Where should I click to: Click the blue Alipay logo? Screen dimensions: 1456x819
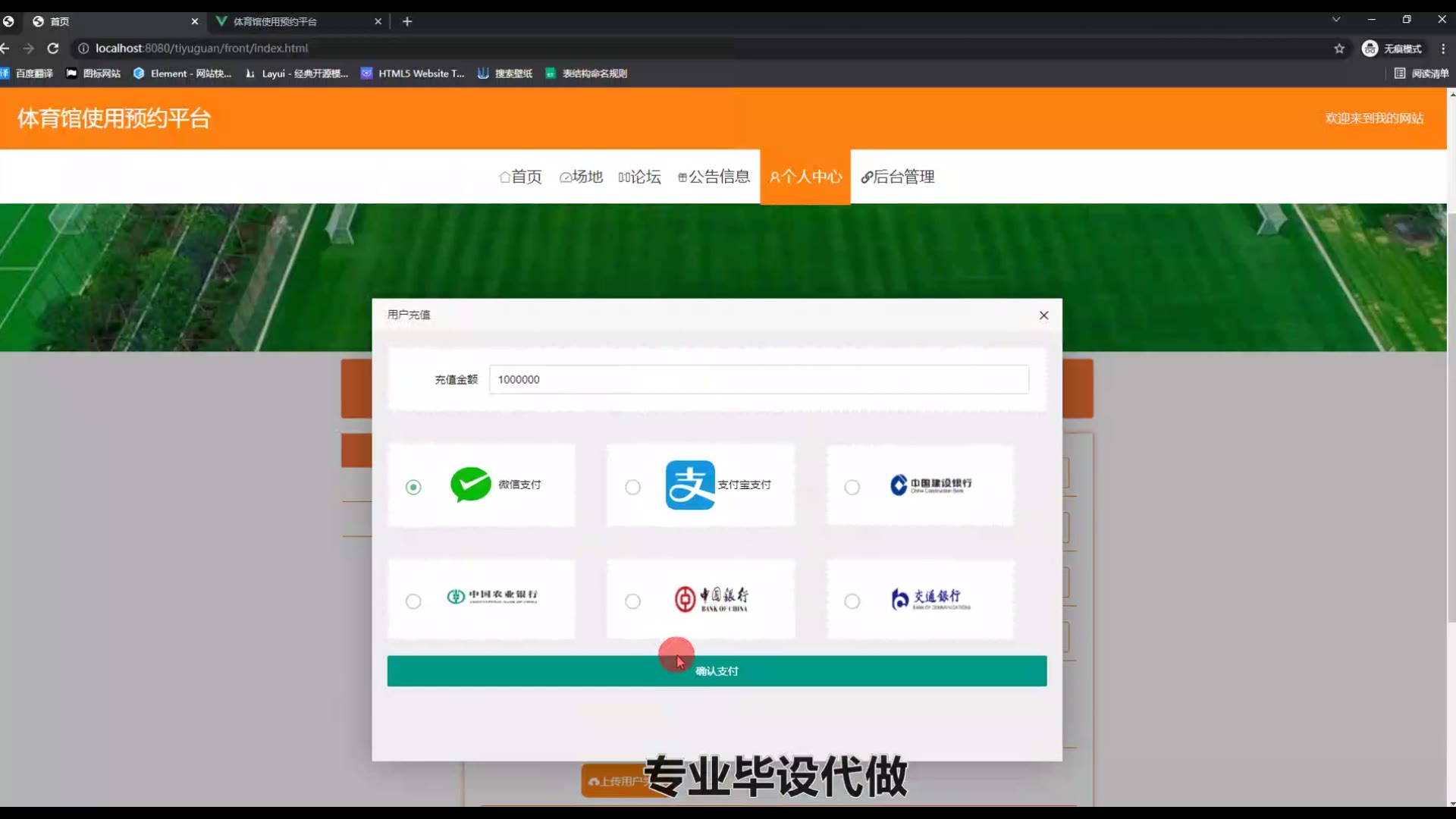pyautogui.click(x=690, y=485)
